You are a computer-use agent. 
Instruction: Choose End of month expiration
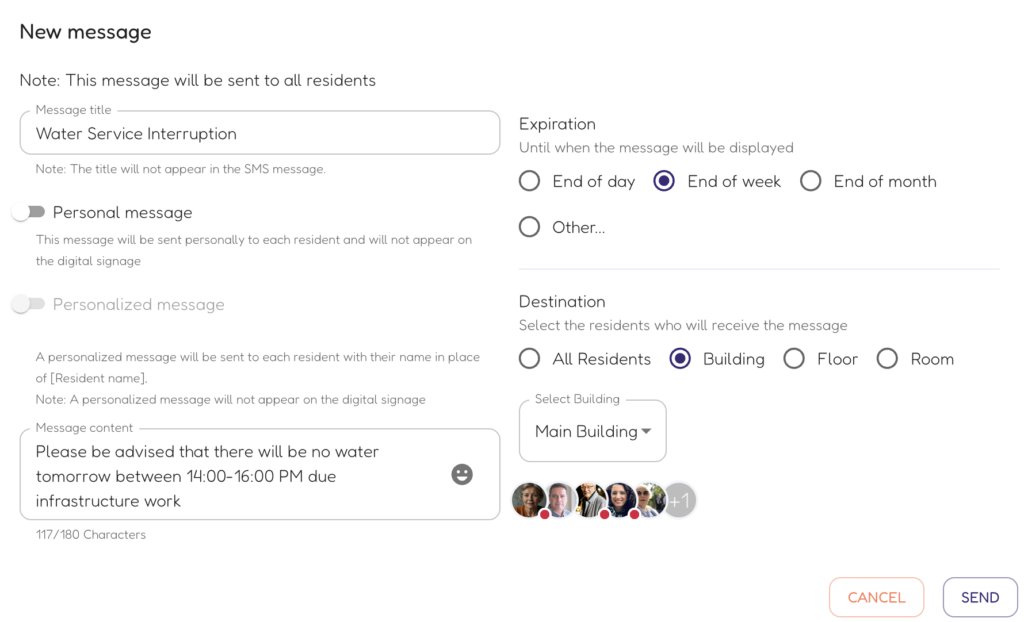coord(810,181)
